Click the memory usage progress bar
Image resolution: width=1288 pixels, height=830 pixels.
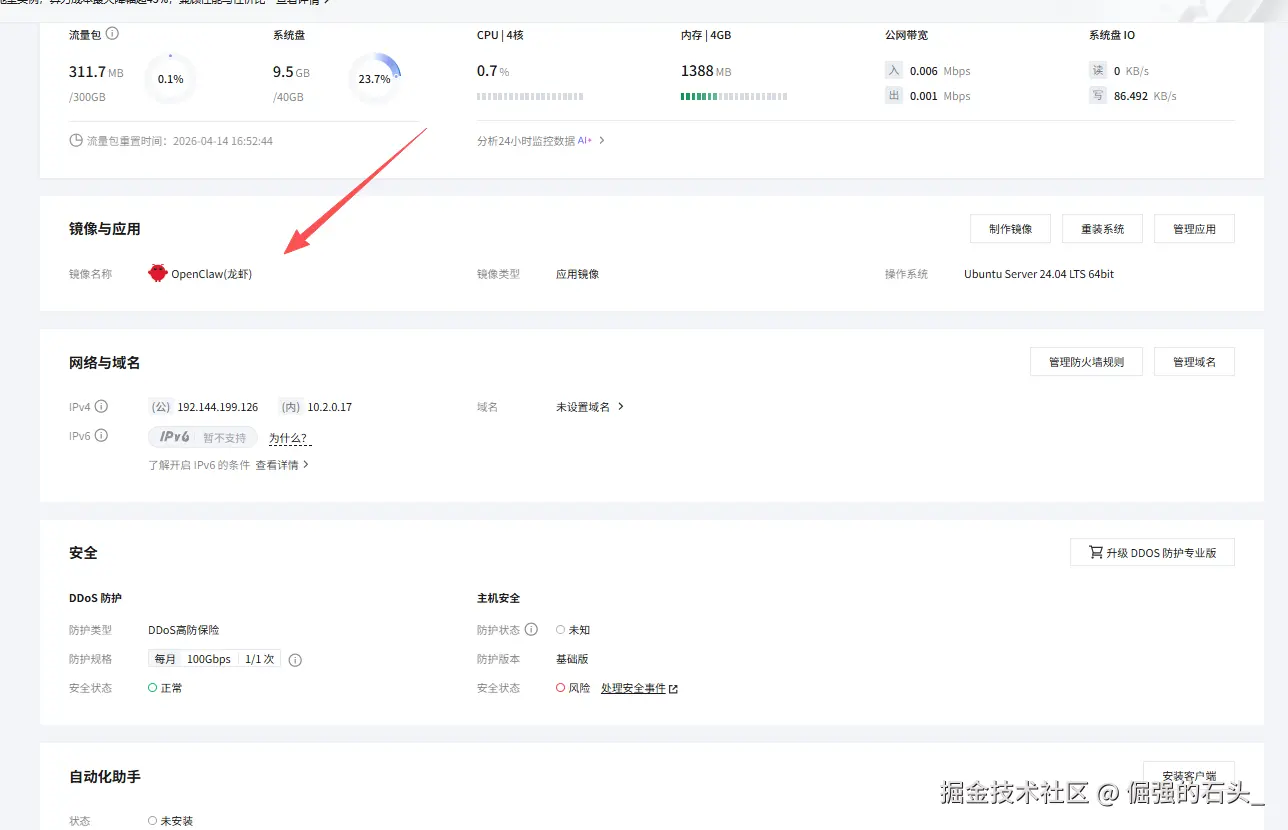tap(734, 97)
